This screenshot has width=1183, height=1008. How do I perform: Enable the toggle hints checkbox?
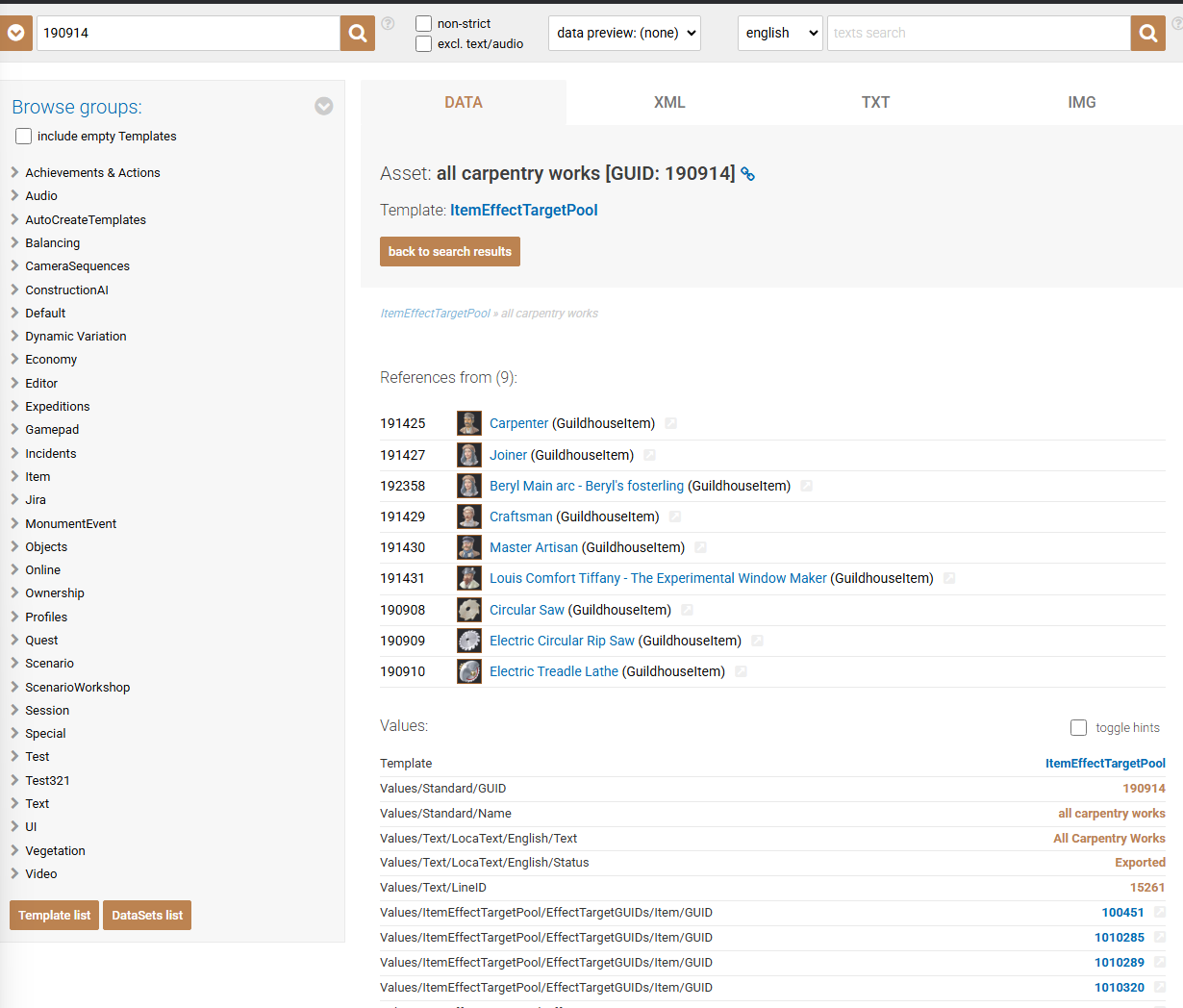point(1079,728)
